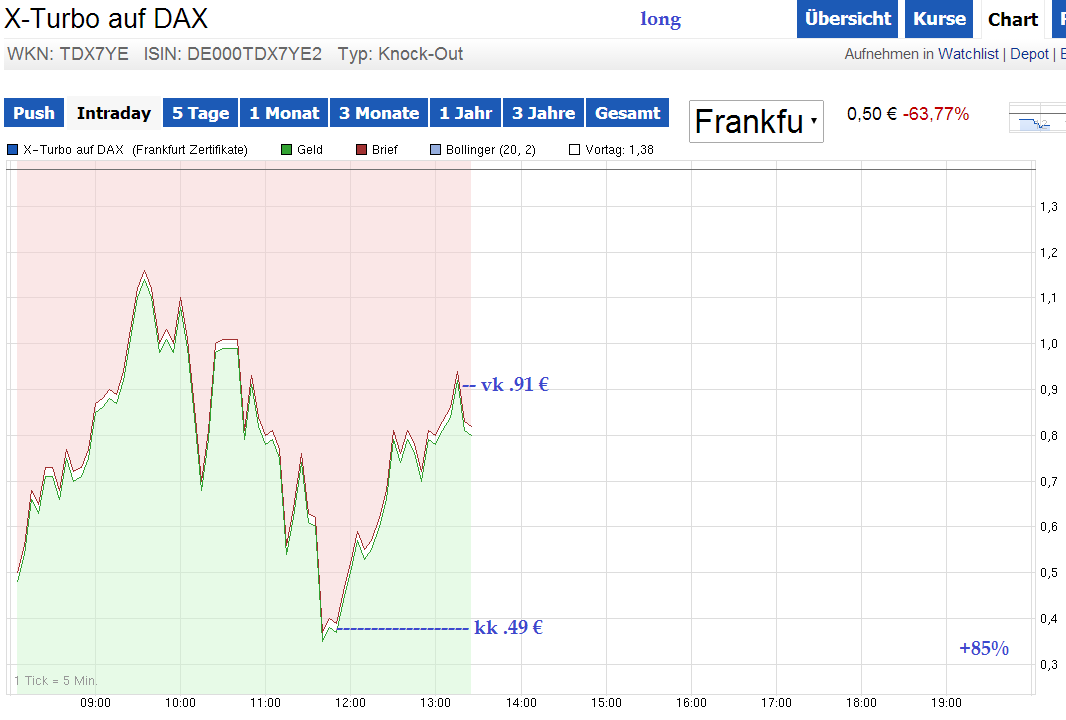Toggle the Vortag: 1,38 legend checkbox
The image size is (1066, 720).
click(572, 149)
